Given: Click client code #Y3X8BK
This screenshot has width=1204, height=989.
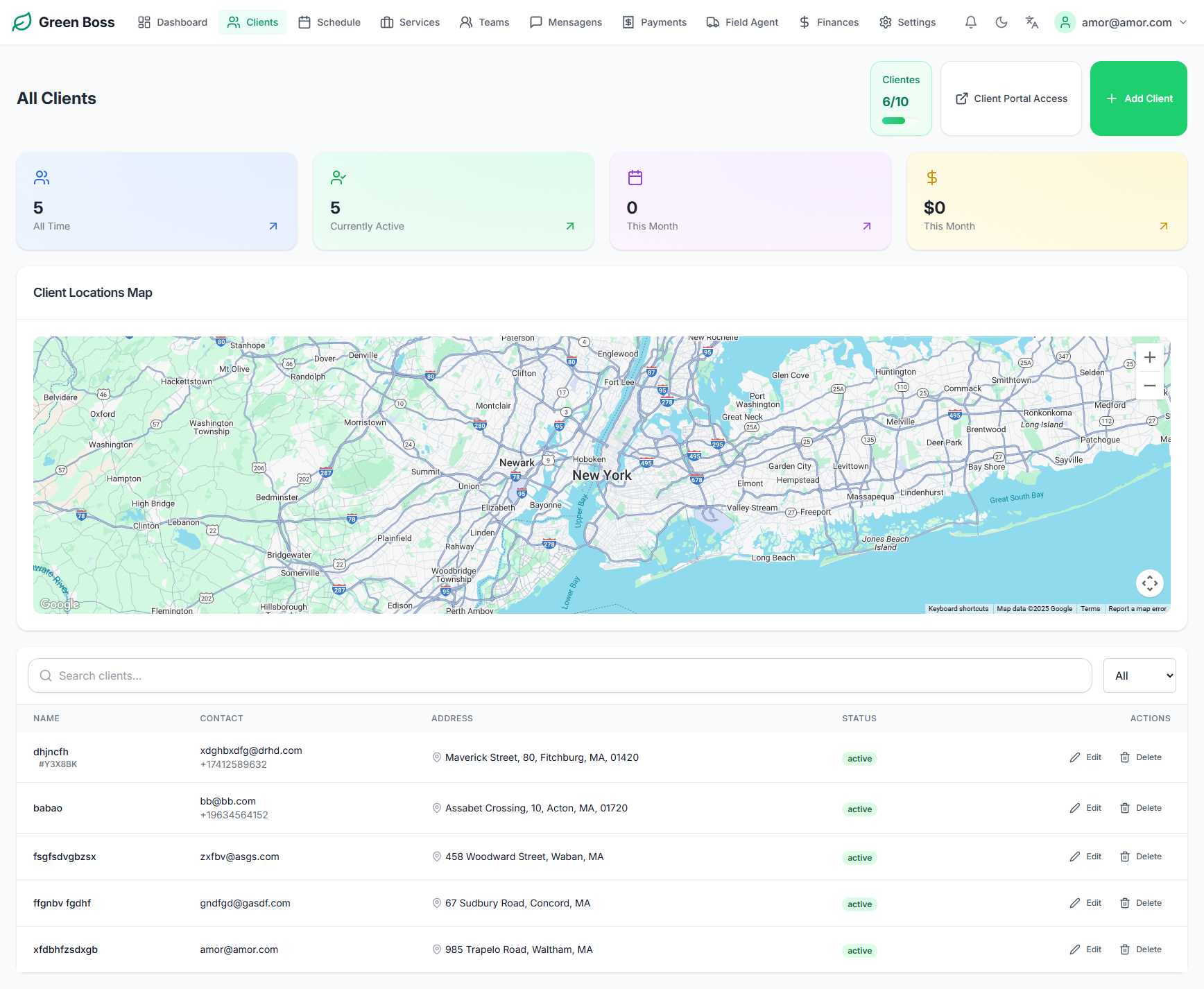Looking at the screenshot, I should [58, 764].
